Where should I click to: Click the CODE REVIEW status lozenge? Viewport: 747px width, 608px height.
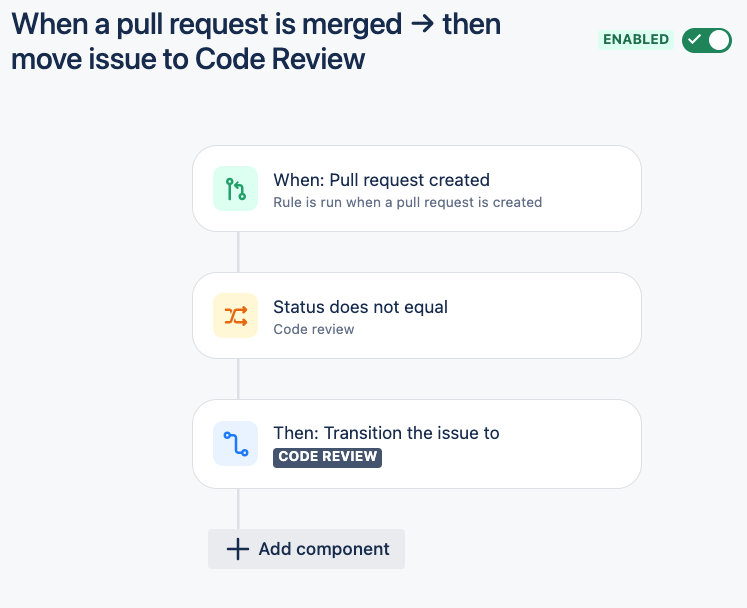click(328, 457)
